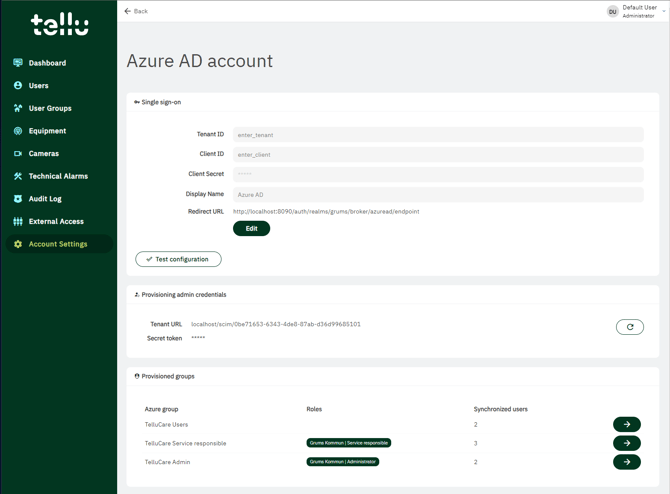Viewport: 670px width, 494px height.
Task: Select Technical Alarms in sidebar
Action: 59,176
